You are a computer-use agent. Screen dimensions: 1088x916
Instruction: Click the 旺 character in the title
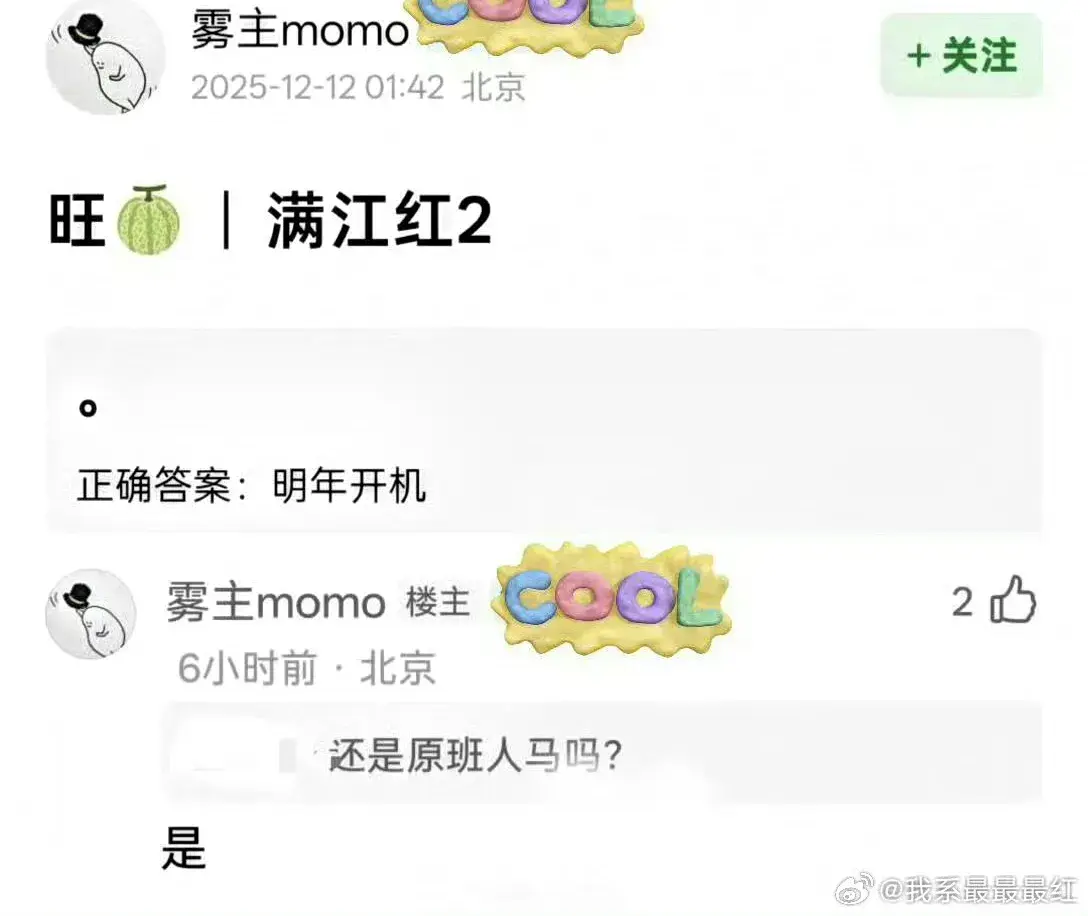[x=77, y=220]
